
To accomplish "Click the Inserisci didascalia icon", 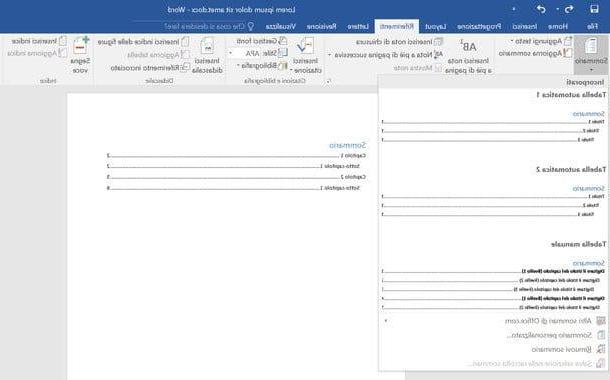I will tap(207, 46).
